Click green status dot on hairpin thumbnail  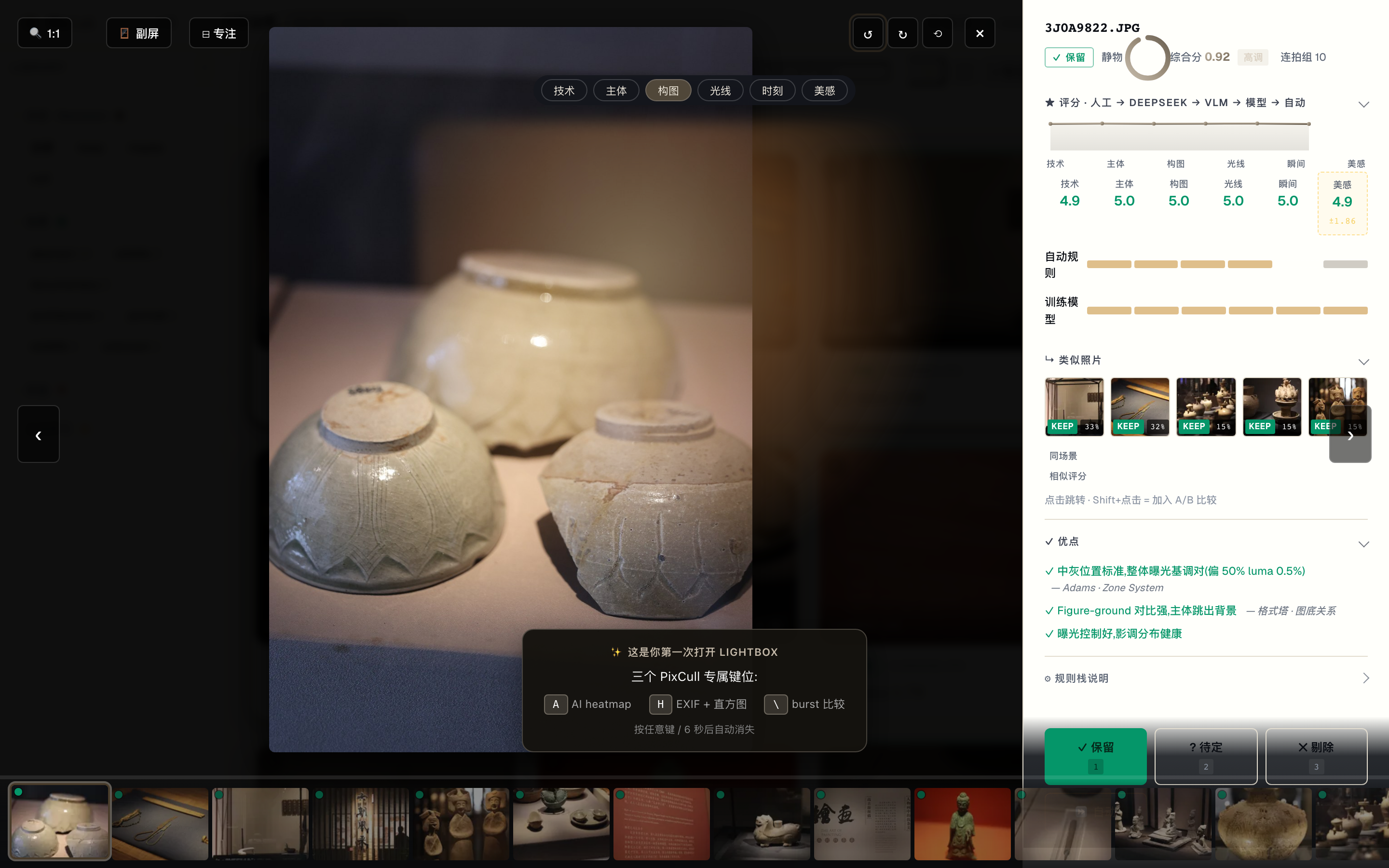click(119, 795)
